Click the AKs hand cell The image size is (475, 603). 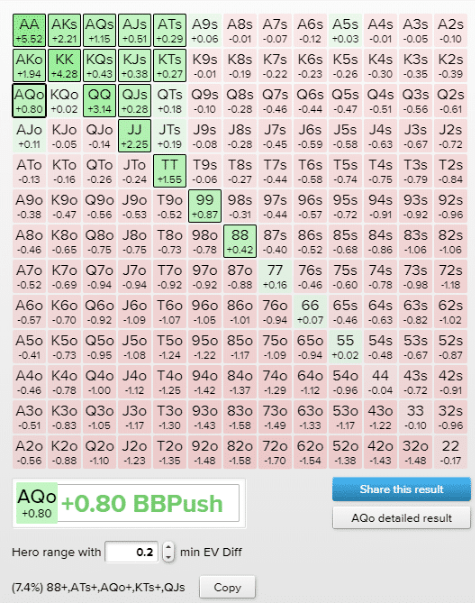64,30
